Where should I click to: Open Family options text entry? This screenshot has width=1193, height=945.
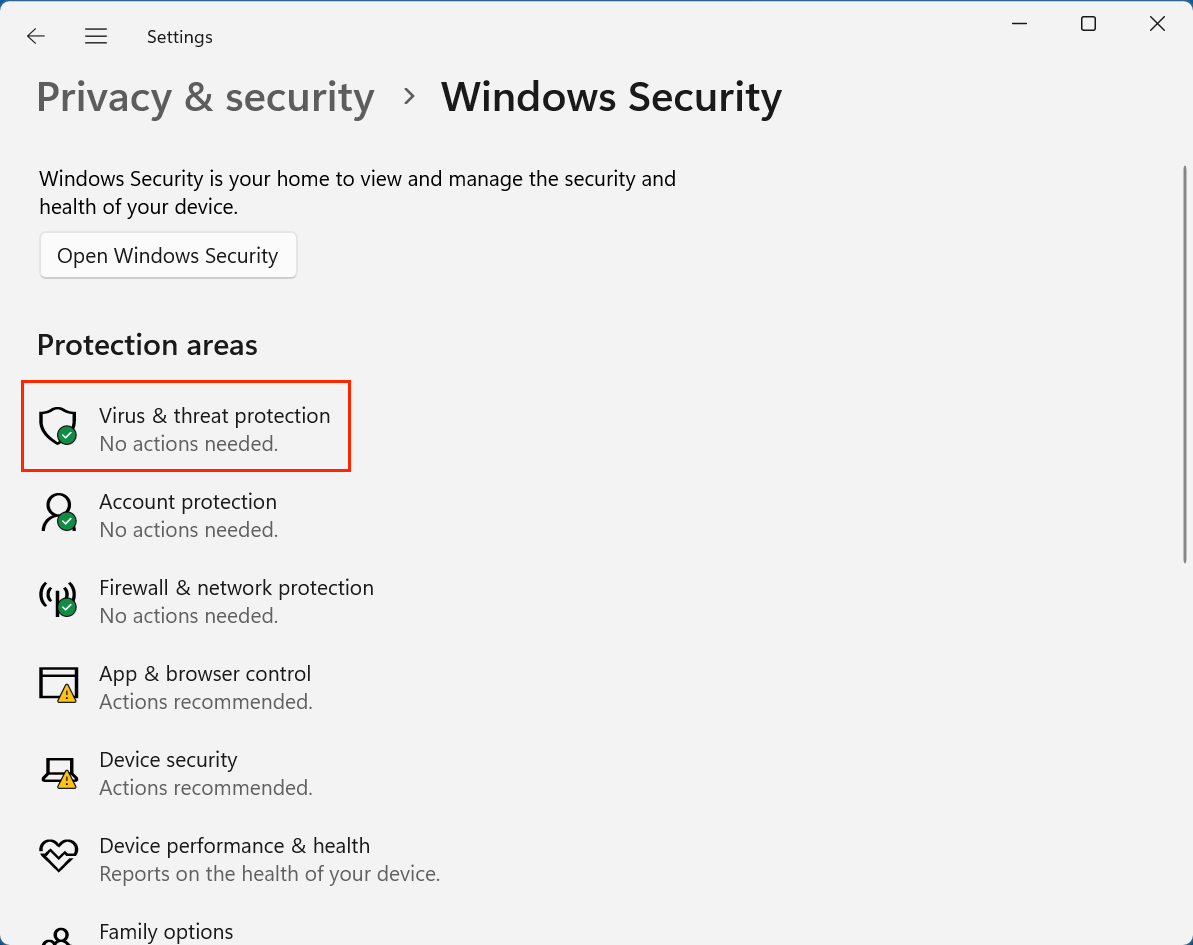[x=166, y=932]
